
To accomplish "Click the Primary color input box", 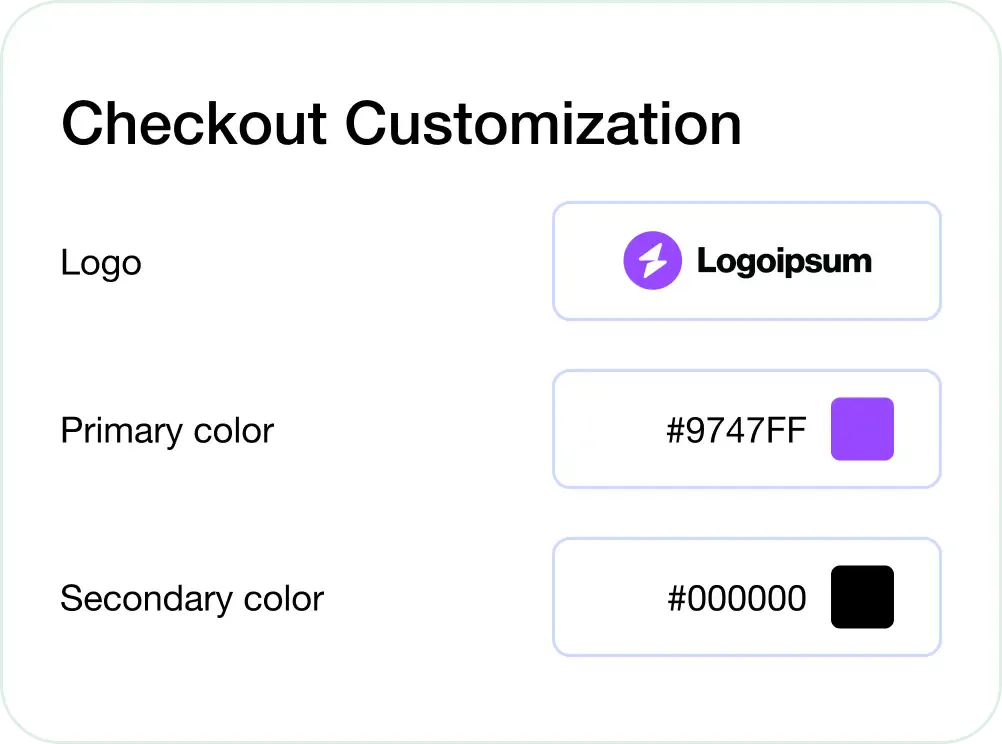I will (x=746, y=429).
